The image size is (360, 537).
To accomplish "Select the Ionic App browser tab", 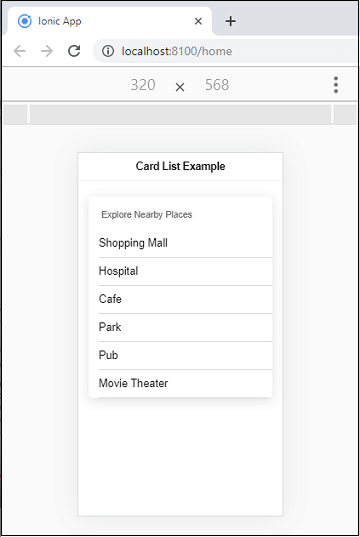I will 110,21.
